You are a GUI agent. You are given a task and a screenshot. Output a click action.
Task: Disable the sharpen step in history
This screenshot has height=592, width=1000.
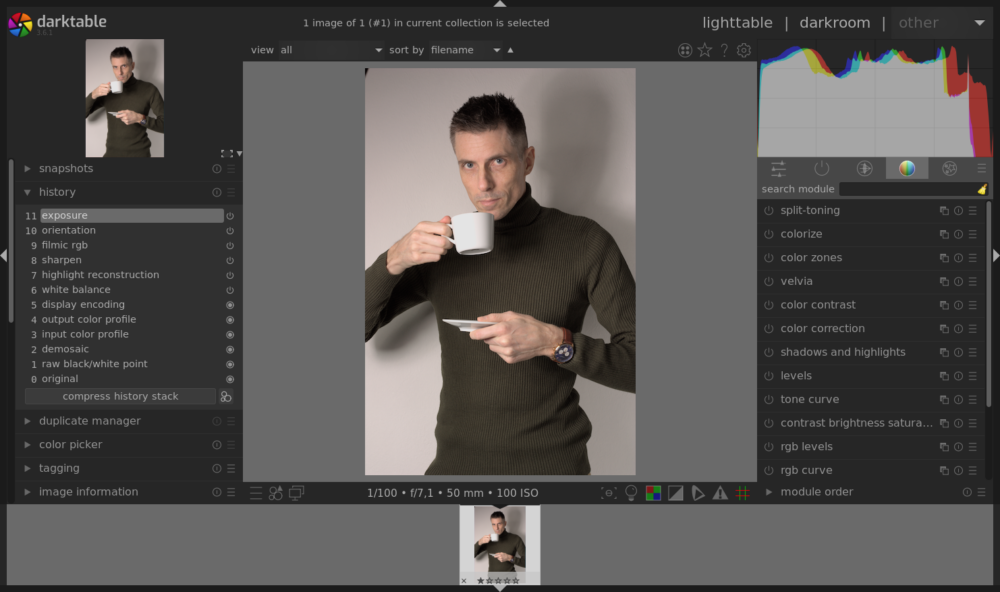tap(229, 259)
